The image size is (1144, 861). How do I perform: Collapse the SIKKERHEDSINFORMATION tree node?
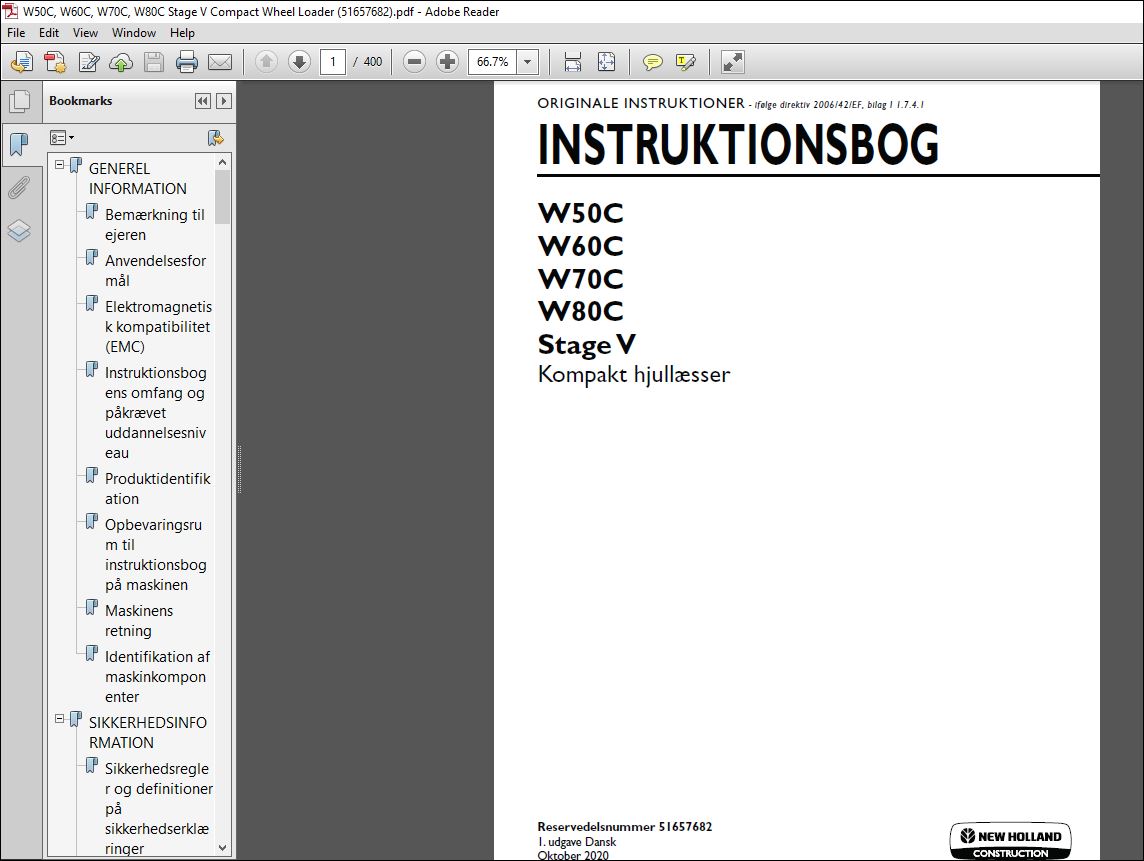tap(60, 719)
